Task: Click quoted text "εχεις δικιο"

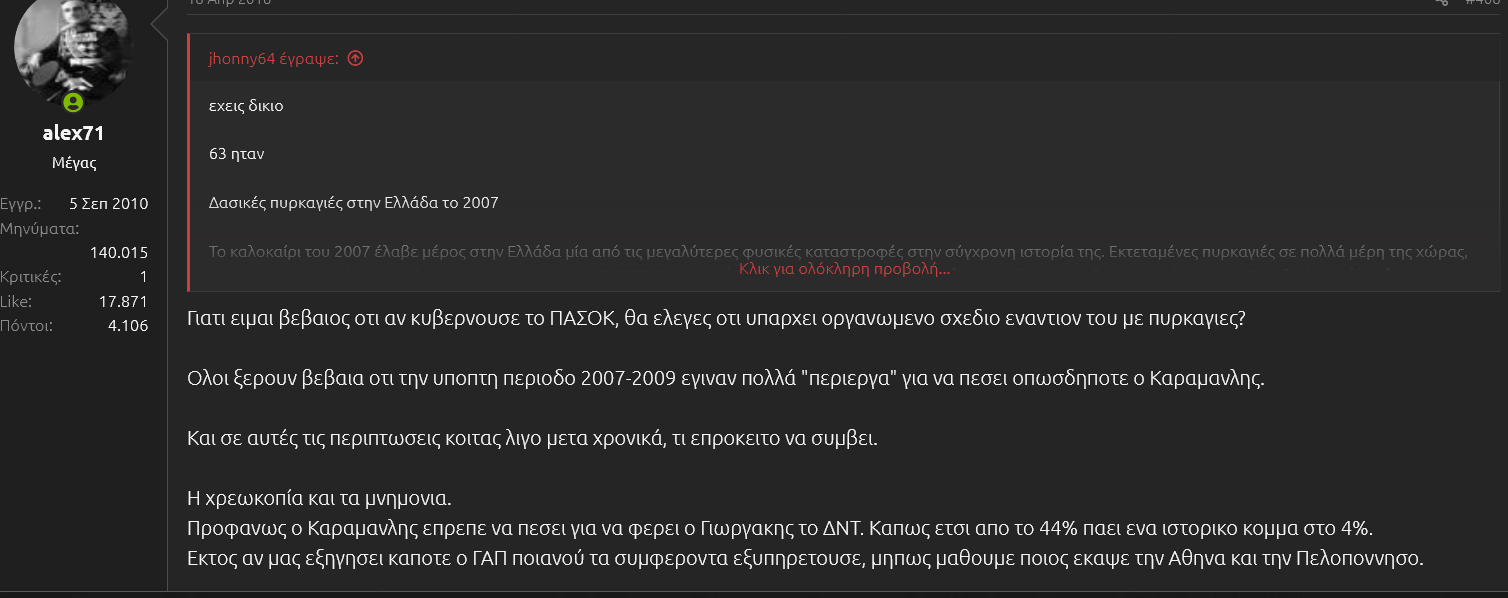Action: coord(246,105)
